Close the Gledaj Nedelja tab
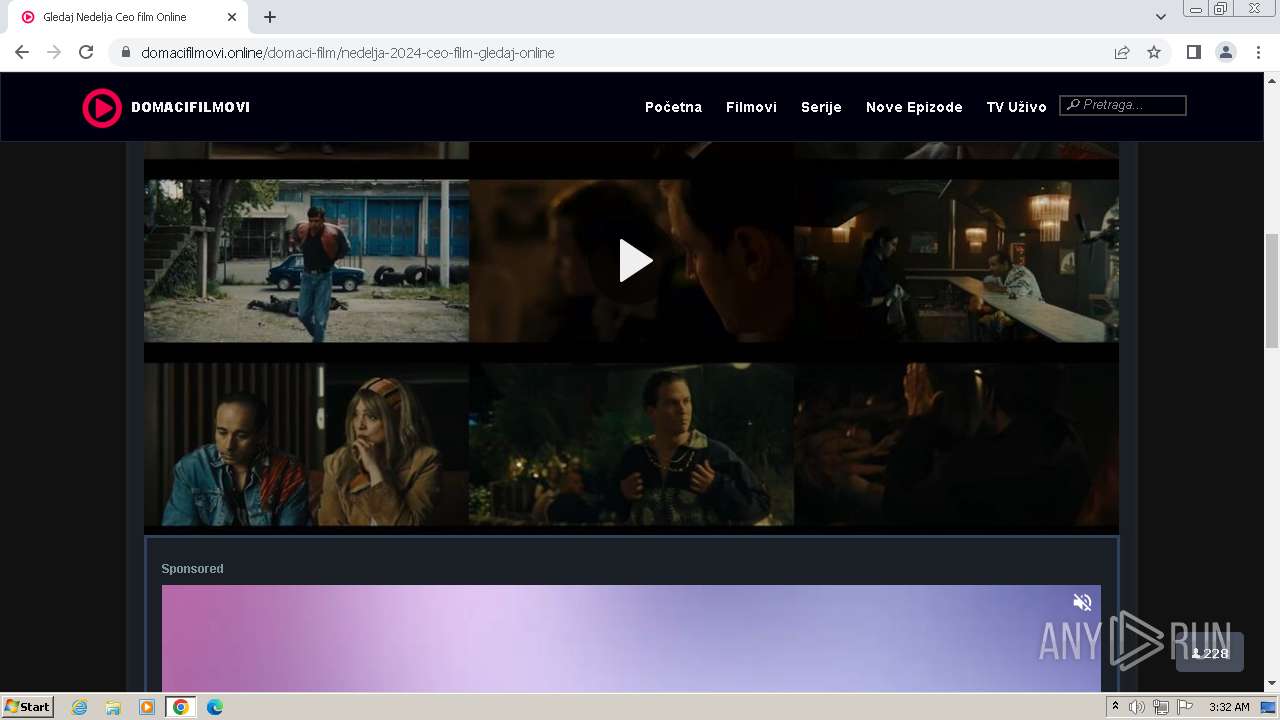Viewport: 1280px width, 720px height. pyautogui.click(x=232, y=17)
